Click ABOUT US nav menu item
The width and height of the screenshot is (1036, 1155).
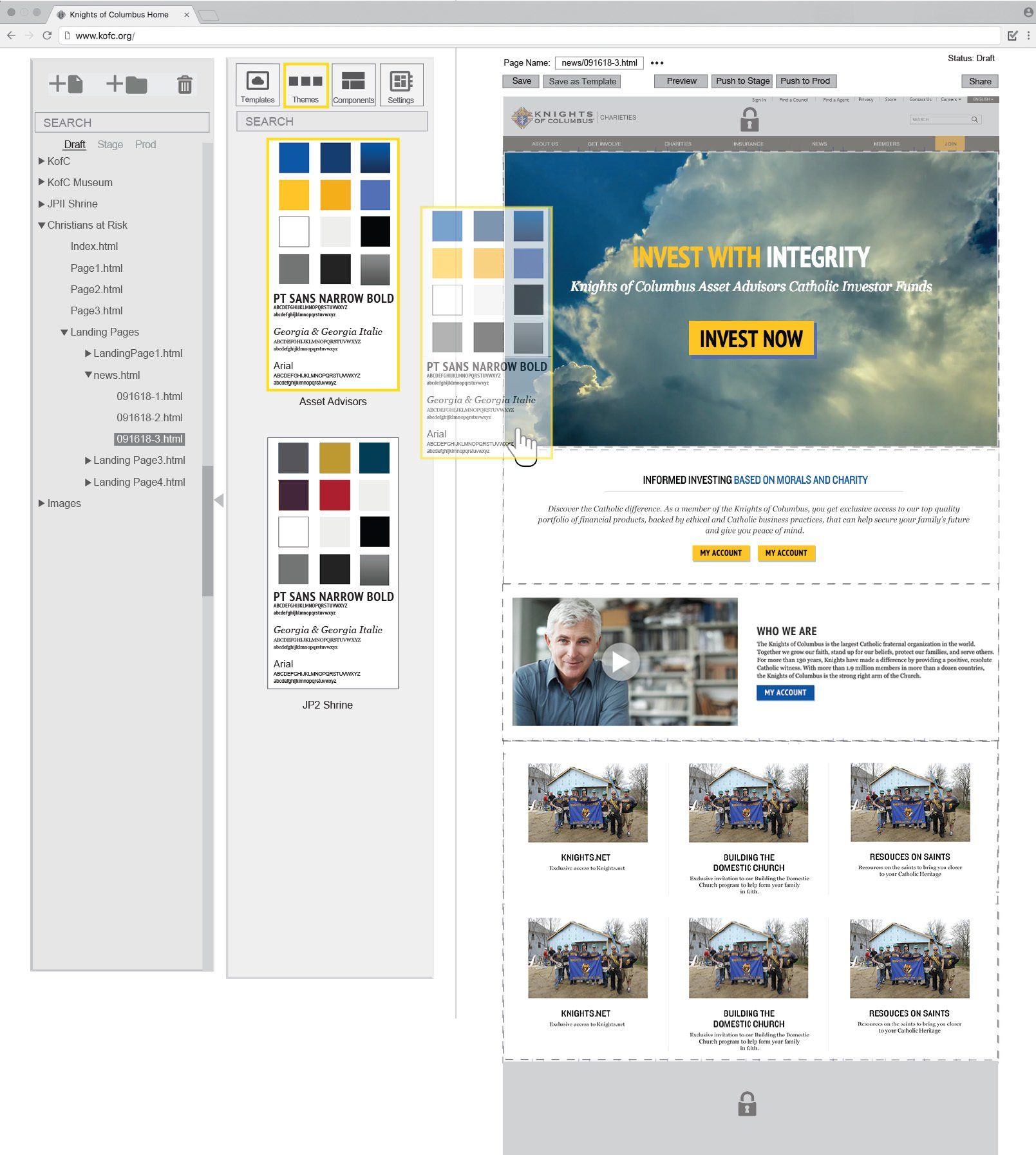coord(545,144)
